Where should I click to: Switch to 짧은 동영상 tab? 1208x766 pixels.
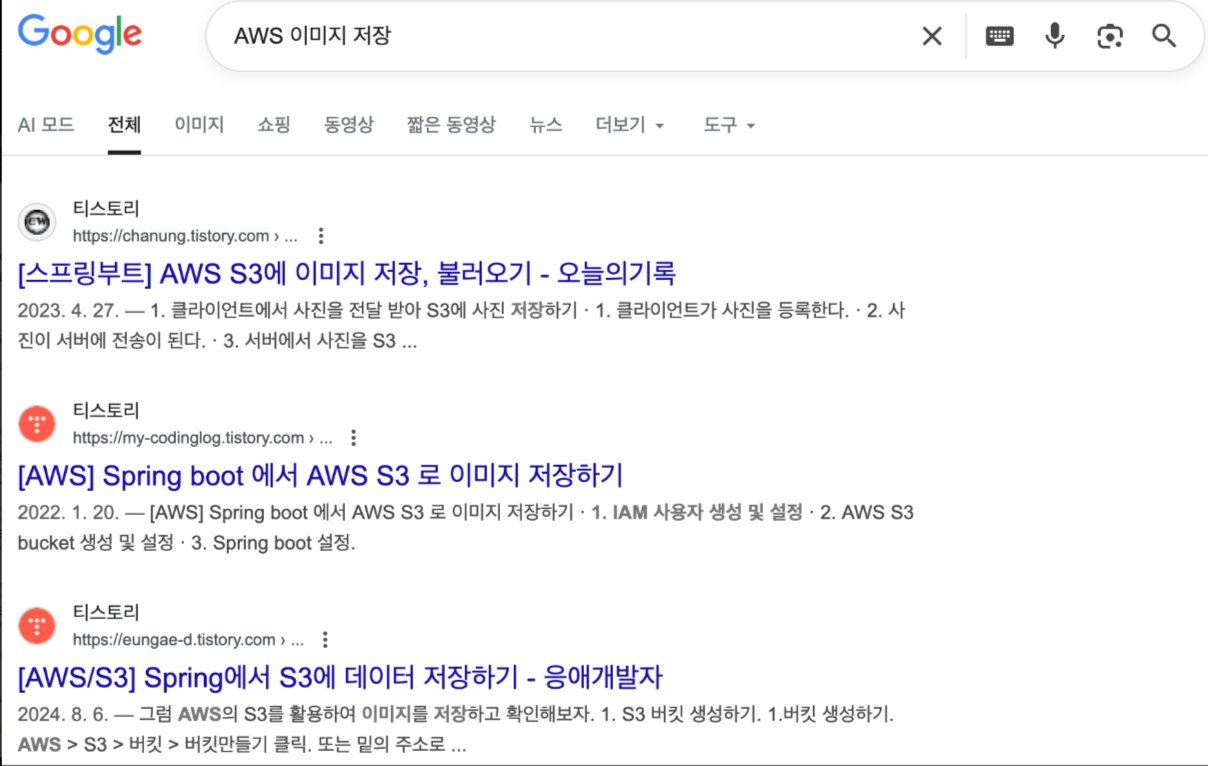pyautogui.click(x=451, y=125)
